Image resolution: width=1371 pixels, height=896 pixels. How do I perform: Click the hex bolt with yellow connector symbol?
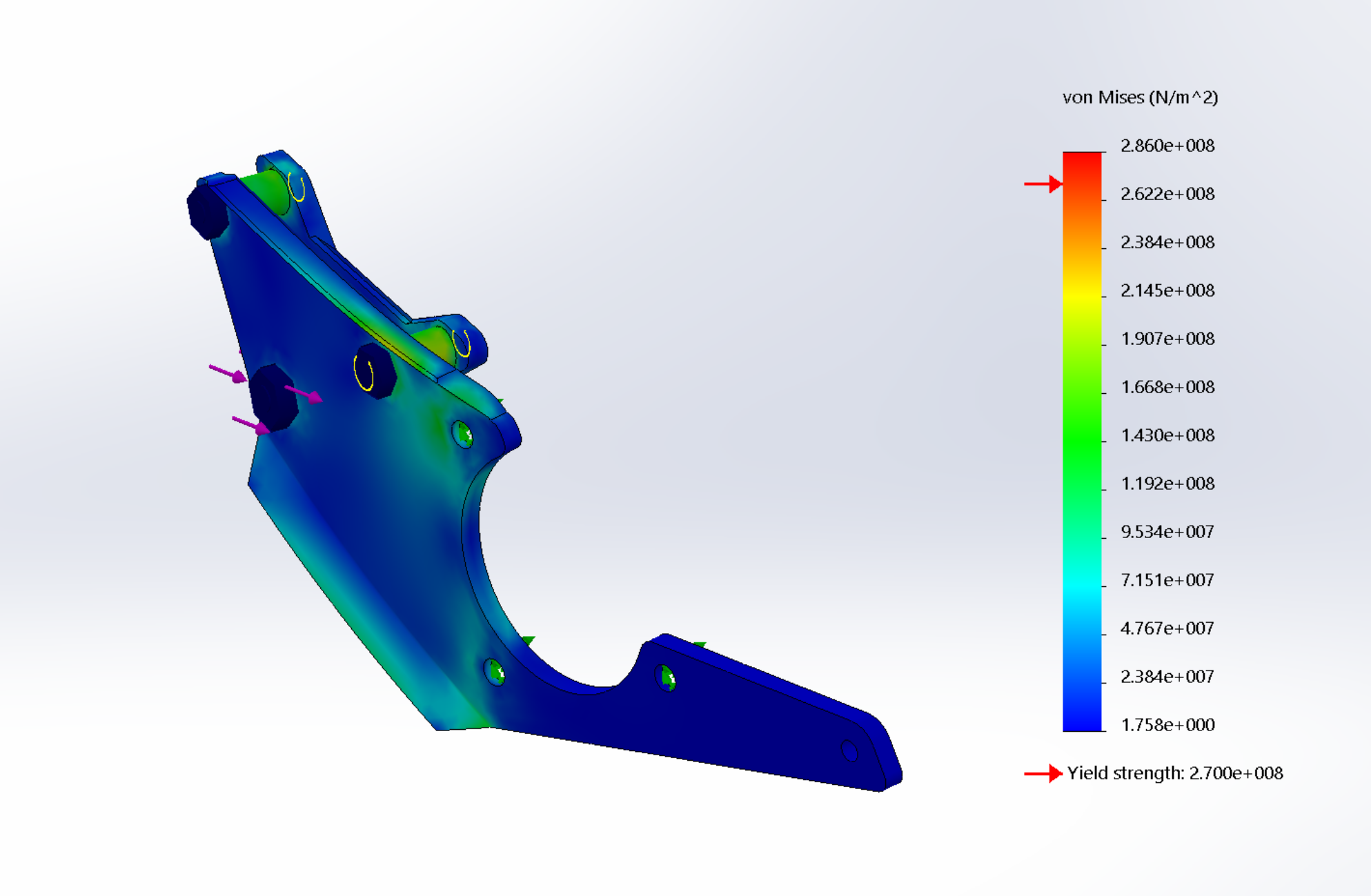(374, 371)
